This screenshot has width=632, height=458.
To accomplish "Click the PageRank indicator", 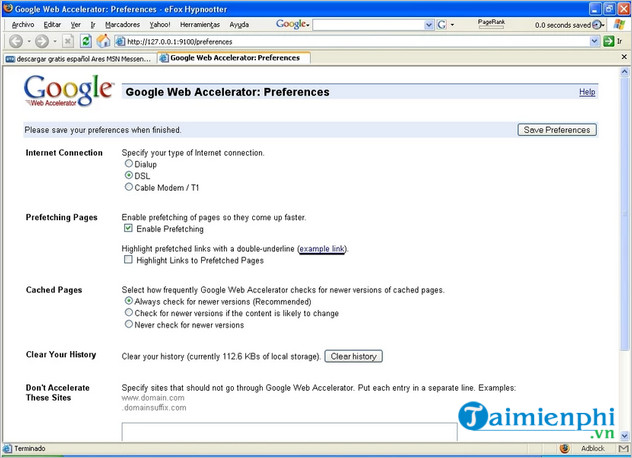I will click(x=491, y=24).
